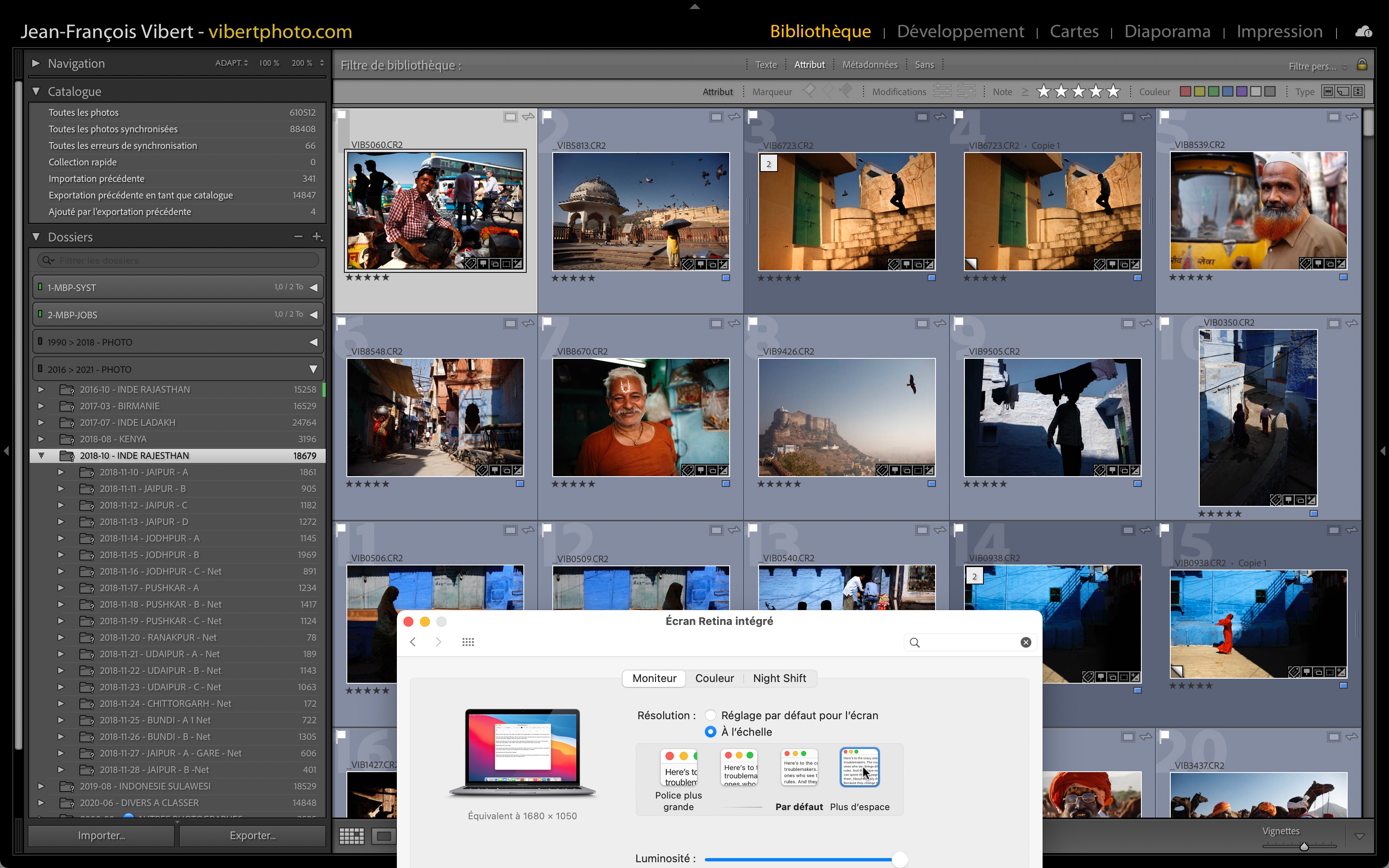The image size is (1389, 868).
Task: Filter by virtual copies type icon
Action: pos(1343,91)
